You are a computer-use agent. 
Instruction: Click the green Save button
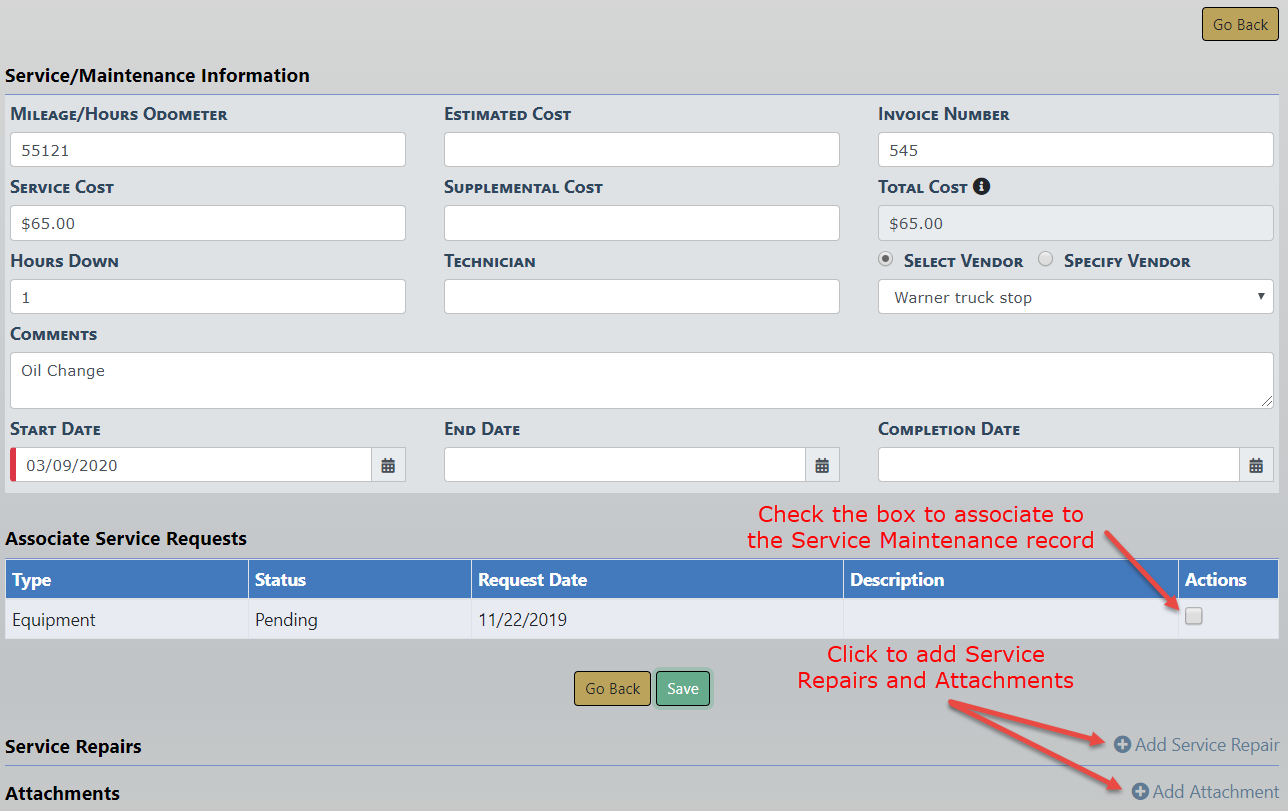click(683, 689)
